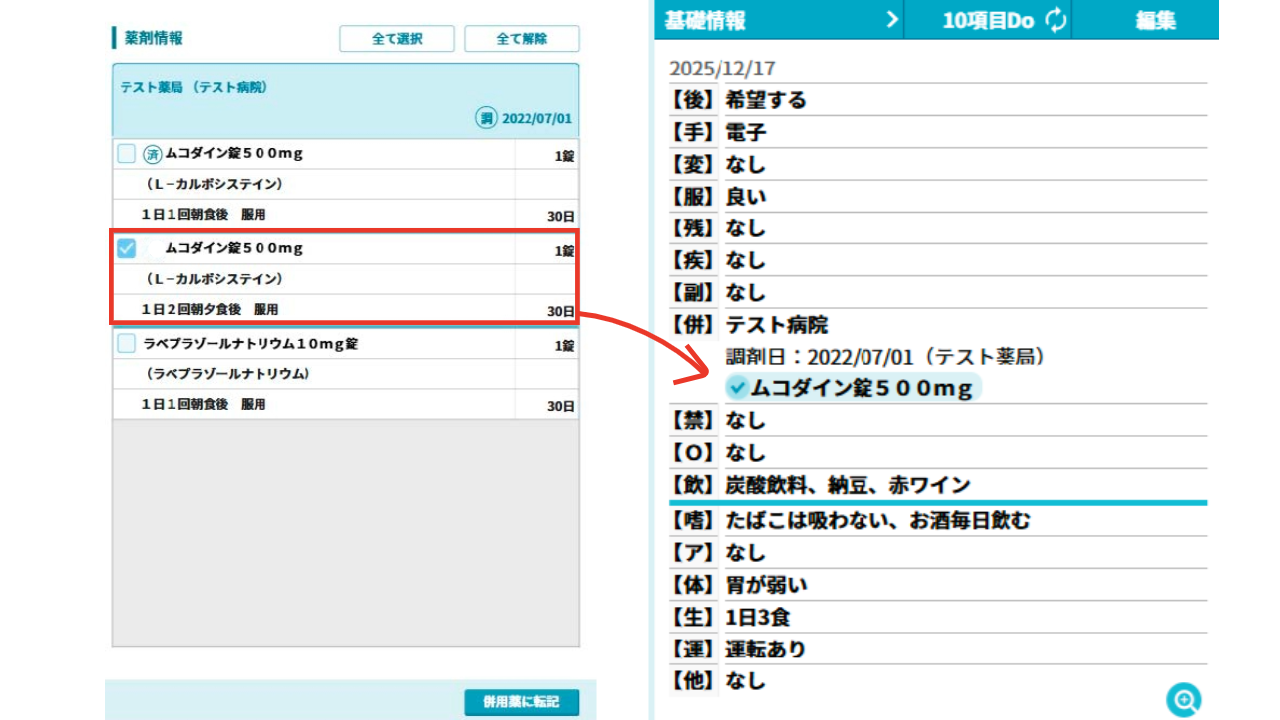Select the 基礎情報 header label

[x=706, y=20]
